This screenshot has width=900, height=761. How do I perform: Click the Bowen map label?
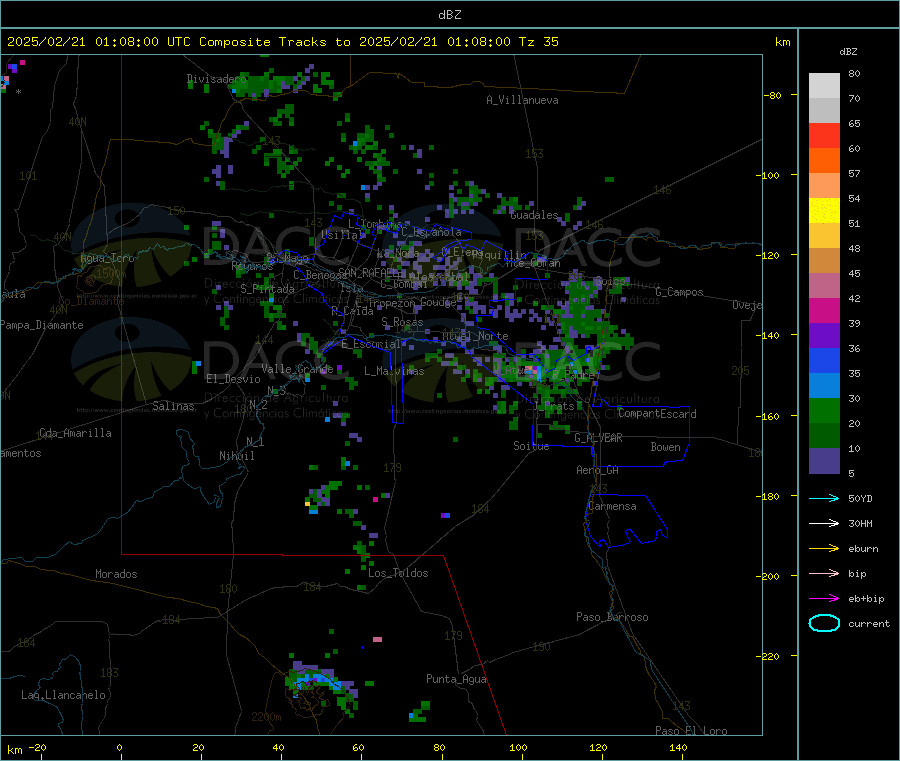pyautogui.click(x=665, y=447)
